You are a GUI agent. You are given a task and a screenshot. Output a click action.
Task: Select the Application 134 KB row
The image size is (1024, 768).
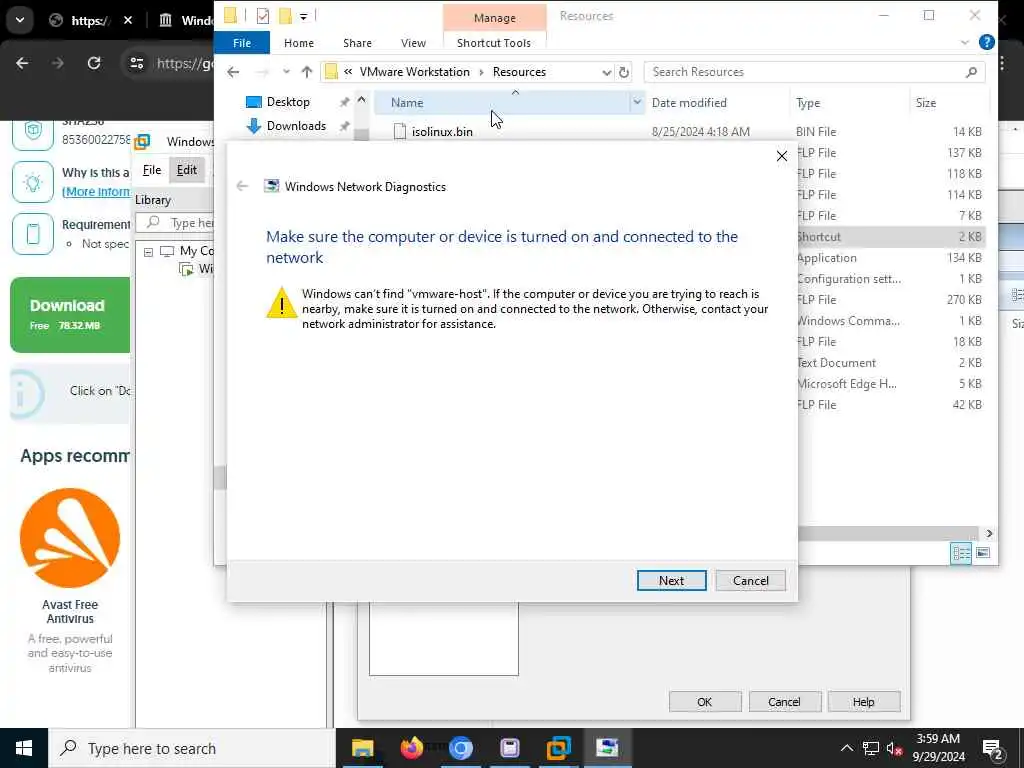click(891, 258)
